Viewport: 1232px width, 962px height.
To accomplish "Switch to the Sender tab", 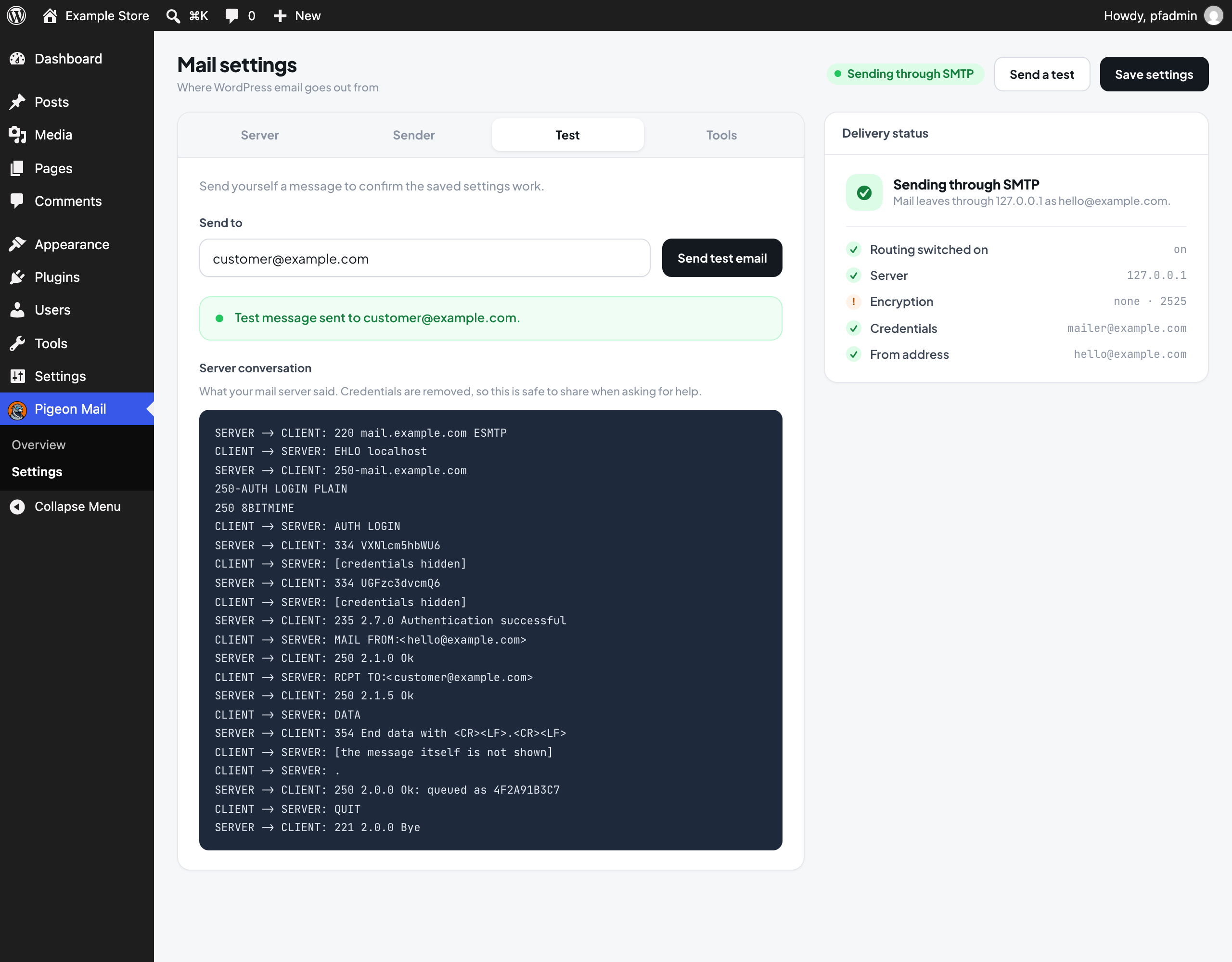I will pyautogui.click(x=413, y=135).
